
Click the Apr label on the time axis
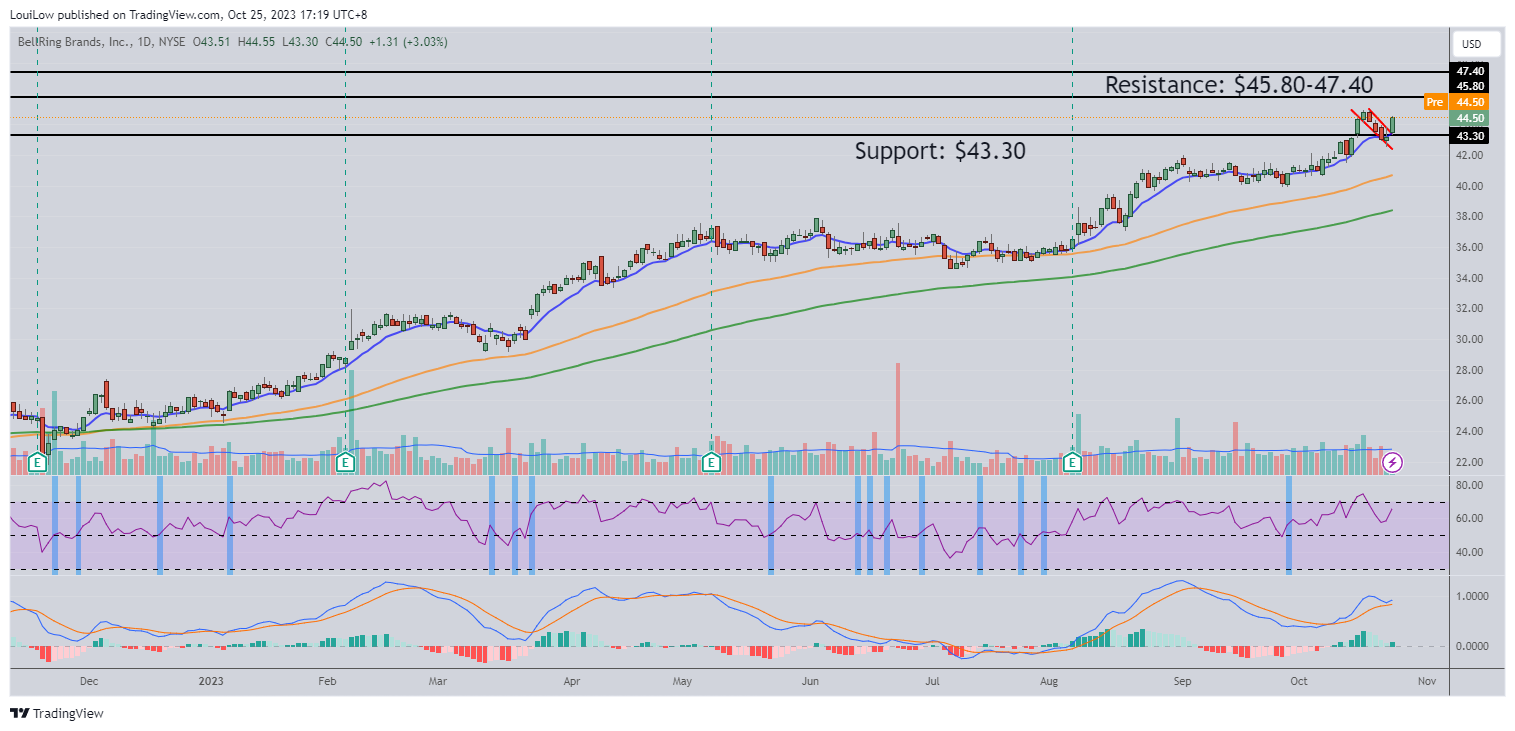(571, 681)
